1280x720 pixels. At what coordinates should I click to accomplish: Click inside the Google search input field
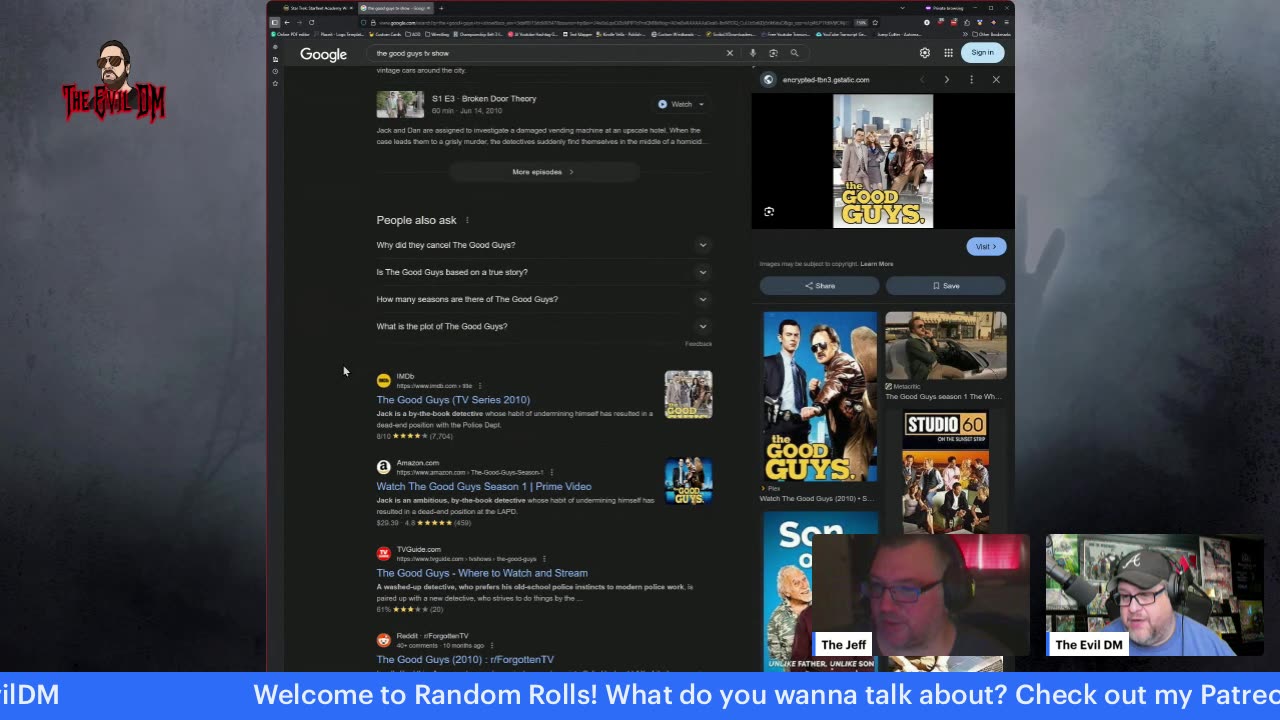tap(548, 53)
